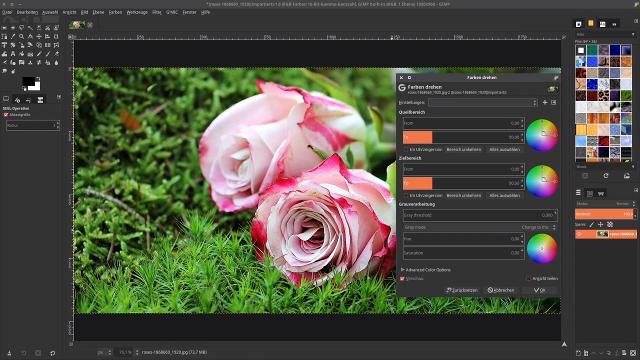Open the Gray mode dropdown
This screenshot has height=360, width=640.
click(480, 227)
